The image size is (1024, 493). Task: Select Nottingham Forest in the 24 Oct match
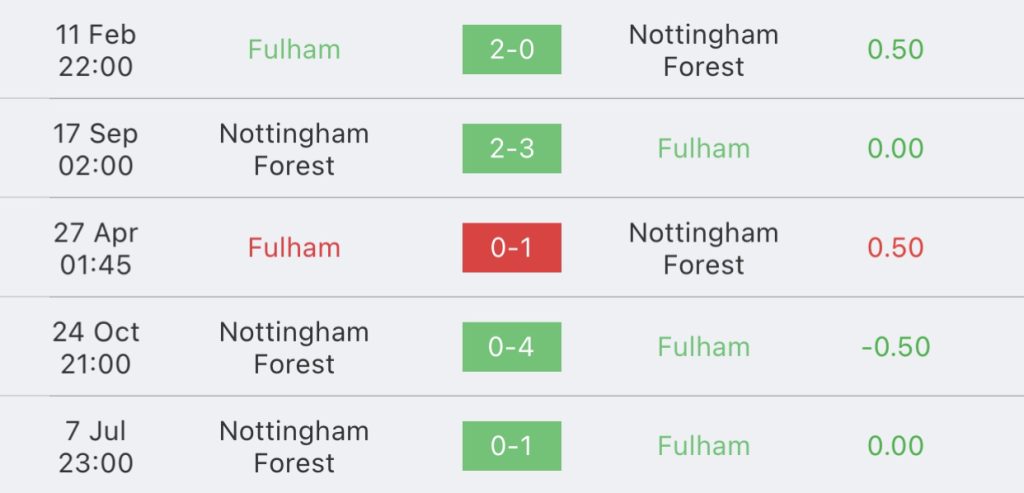point(294,347)
